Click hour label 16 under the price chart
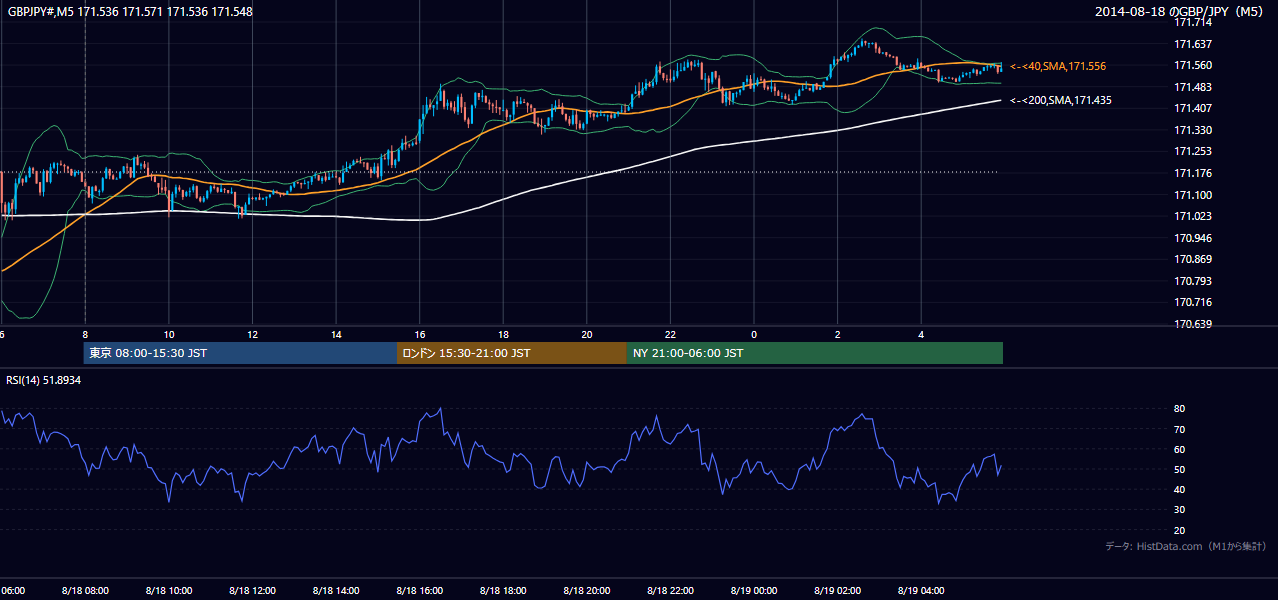 [420, 334]
